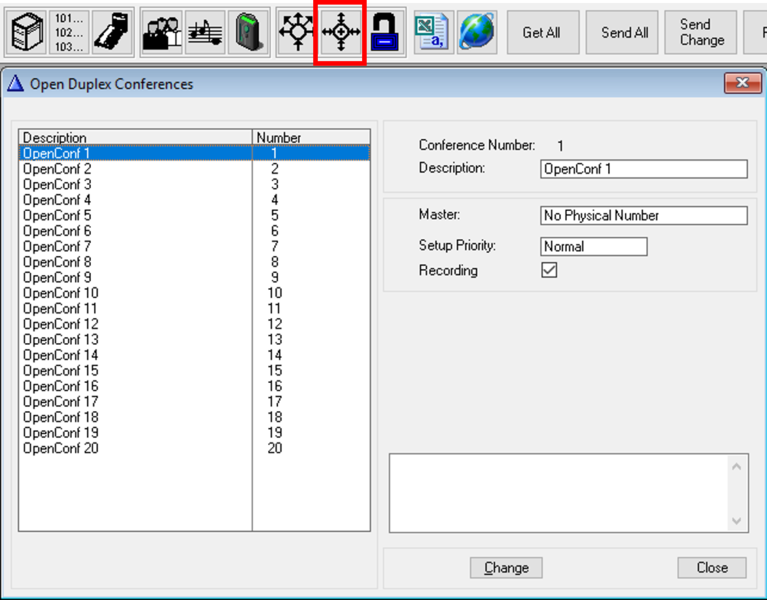Select OpenConf 7 in the list

(194, 246)
